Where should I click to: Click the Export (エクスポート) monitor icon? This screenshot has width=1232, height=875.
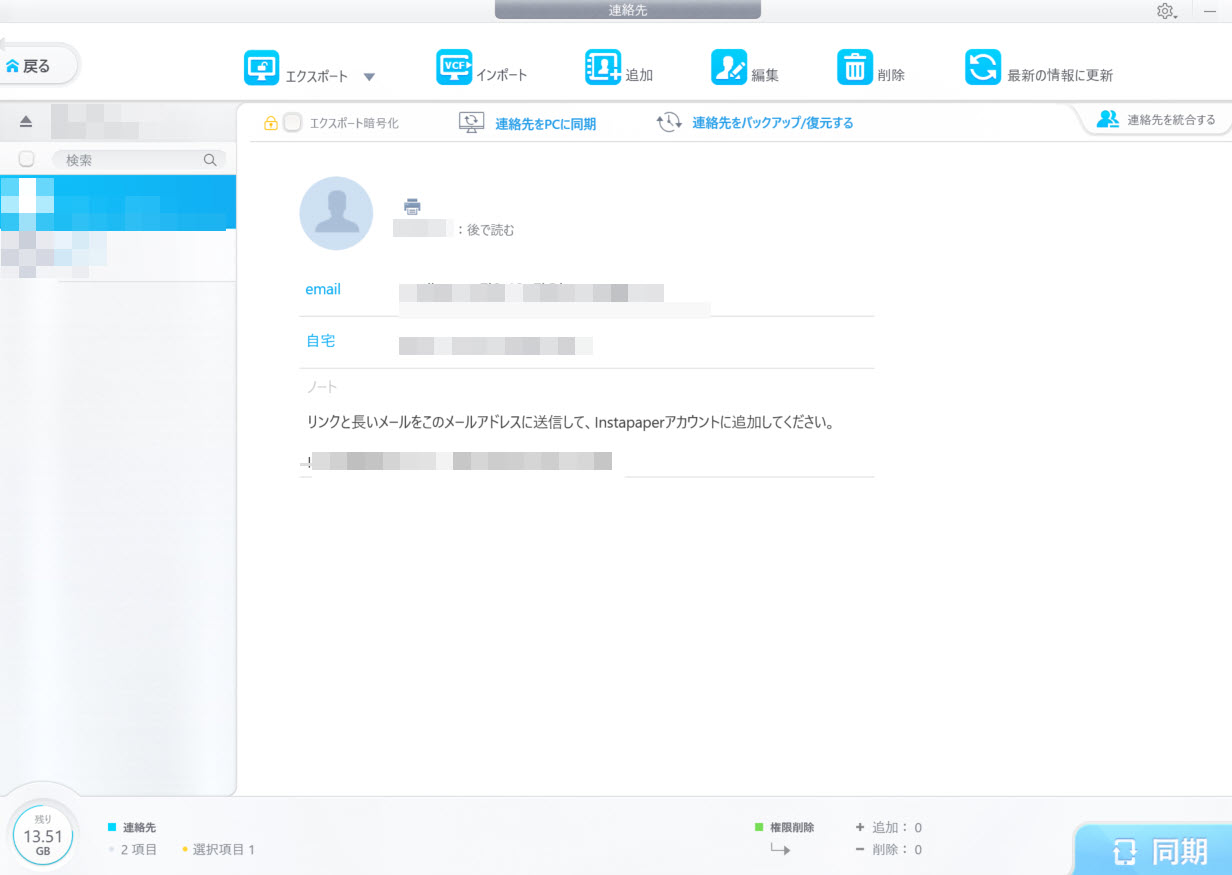[x=262, y=68]
